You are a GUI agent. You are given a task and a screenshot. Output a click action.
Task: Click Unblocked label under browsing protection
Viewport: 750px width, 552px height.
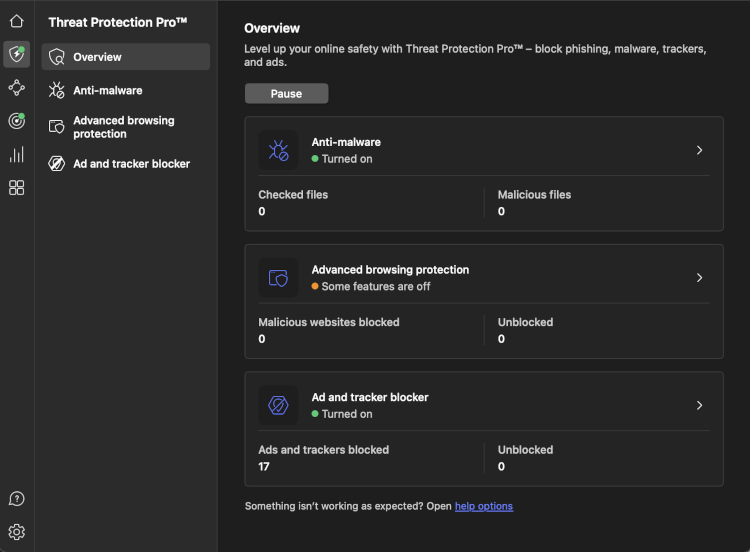(x=526, y=322)
